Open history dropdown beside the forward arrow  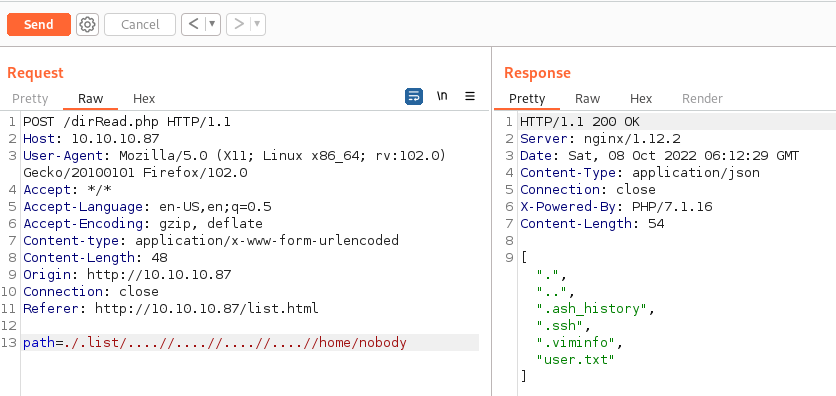pos(258,25)
